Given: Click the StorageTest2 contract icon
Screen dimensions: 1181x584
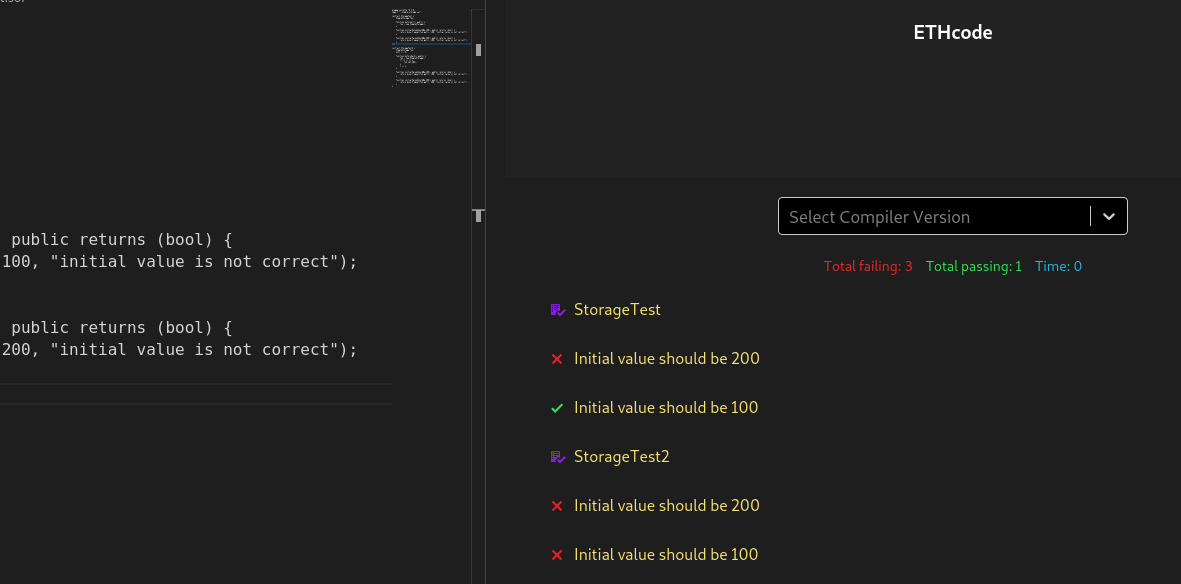Looking at the screenshot, I should tap(557, 457).
